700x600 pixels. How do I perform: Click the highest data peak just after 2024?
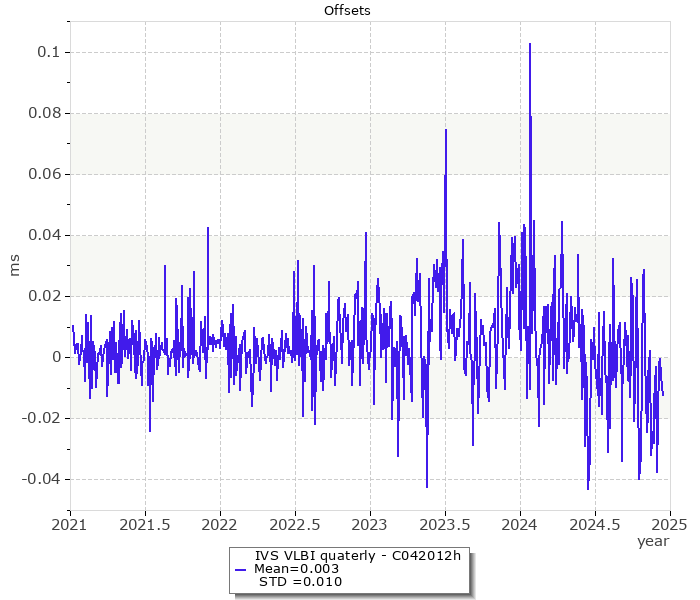[529, 44]
